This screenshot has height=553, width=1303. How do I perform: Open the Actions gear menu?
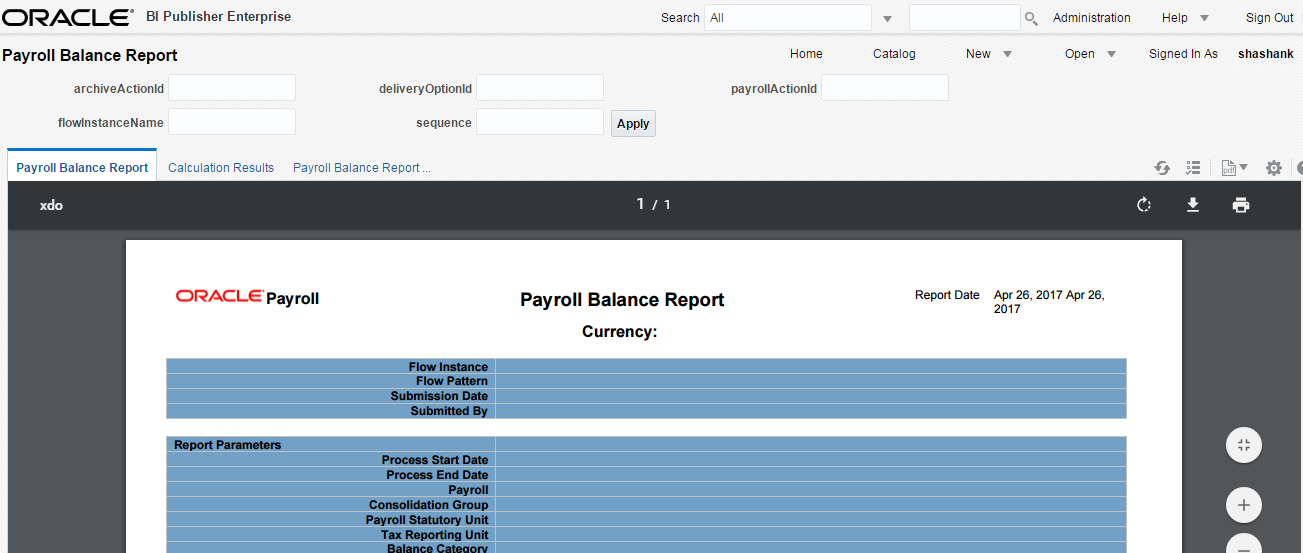point(1273,168)
